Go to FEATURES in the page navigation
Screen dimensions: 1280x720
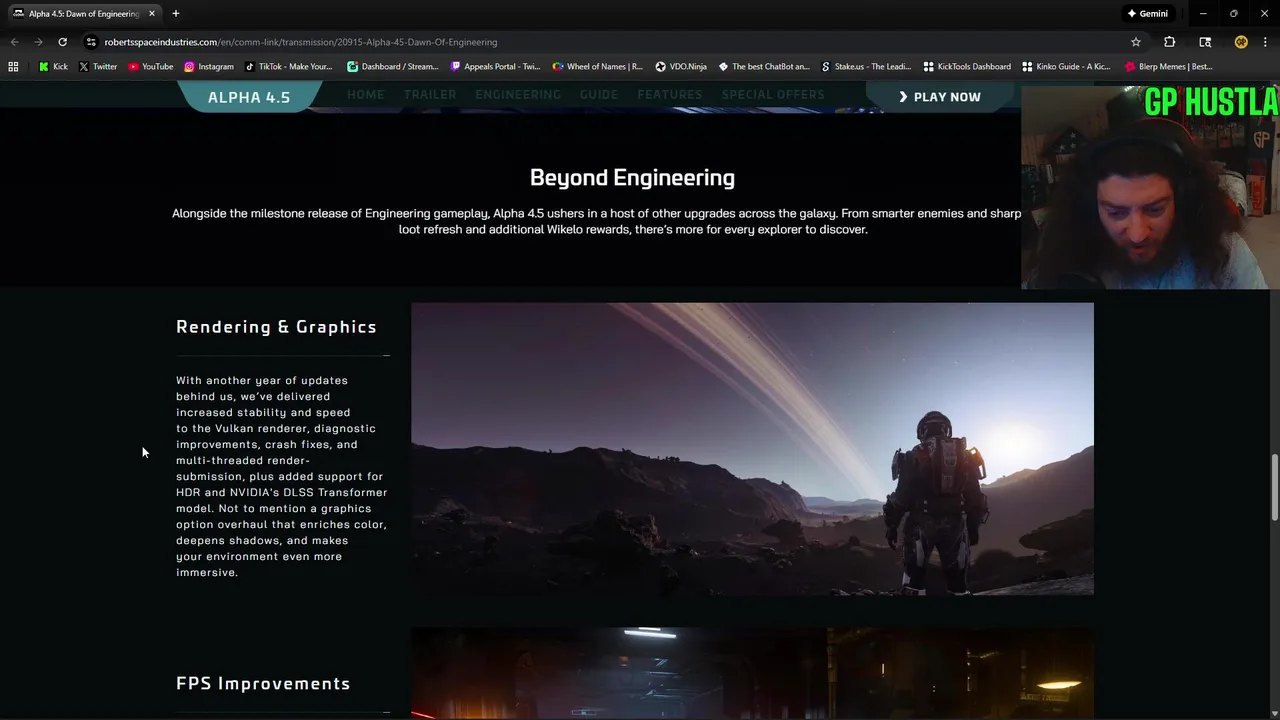[x=670, y=95]
